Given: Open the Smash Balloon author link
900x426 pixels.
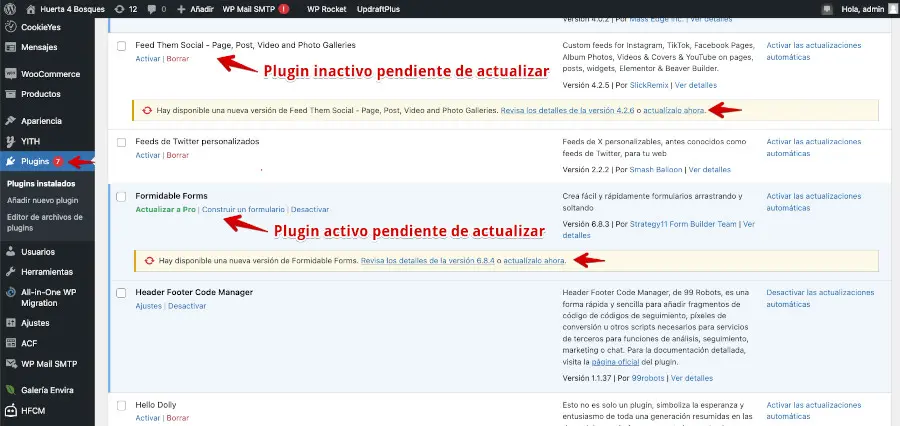Looking at the screenshot, I should pos(656,169).
